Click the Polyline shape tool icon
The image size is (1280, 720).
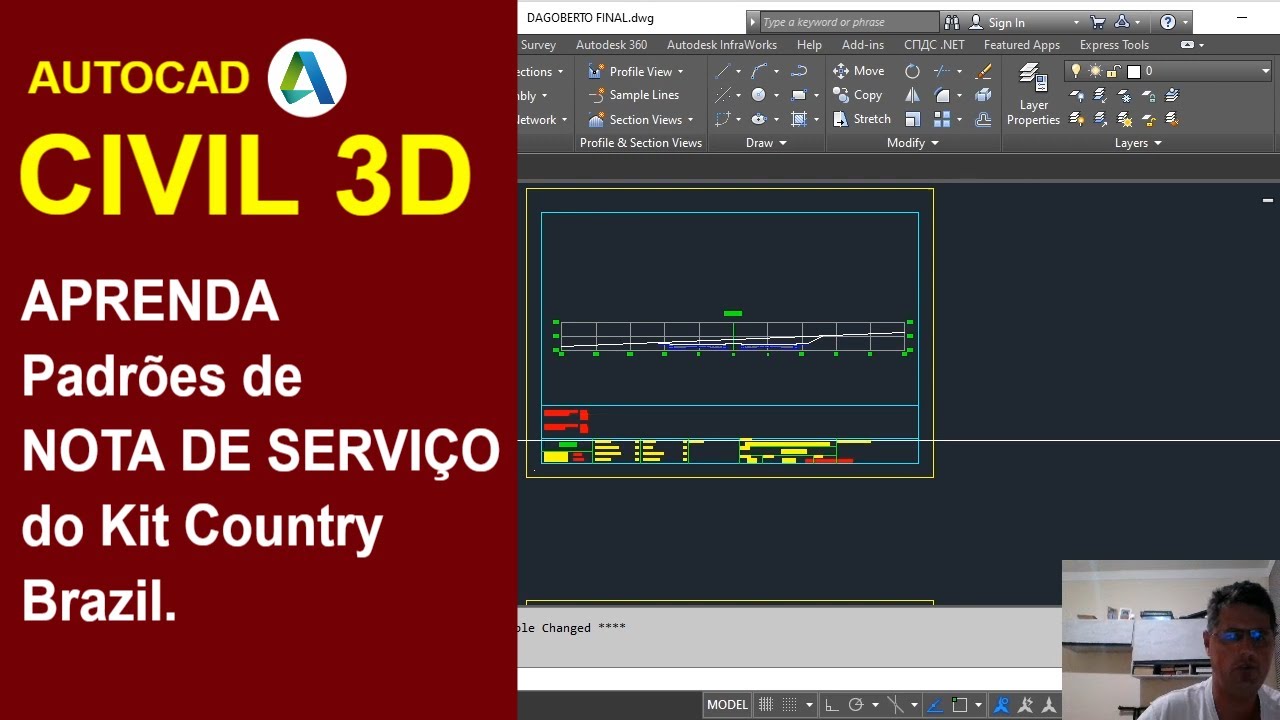tap(799, 71)
